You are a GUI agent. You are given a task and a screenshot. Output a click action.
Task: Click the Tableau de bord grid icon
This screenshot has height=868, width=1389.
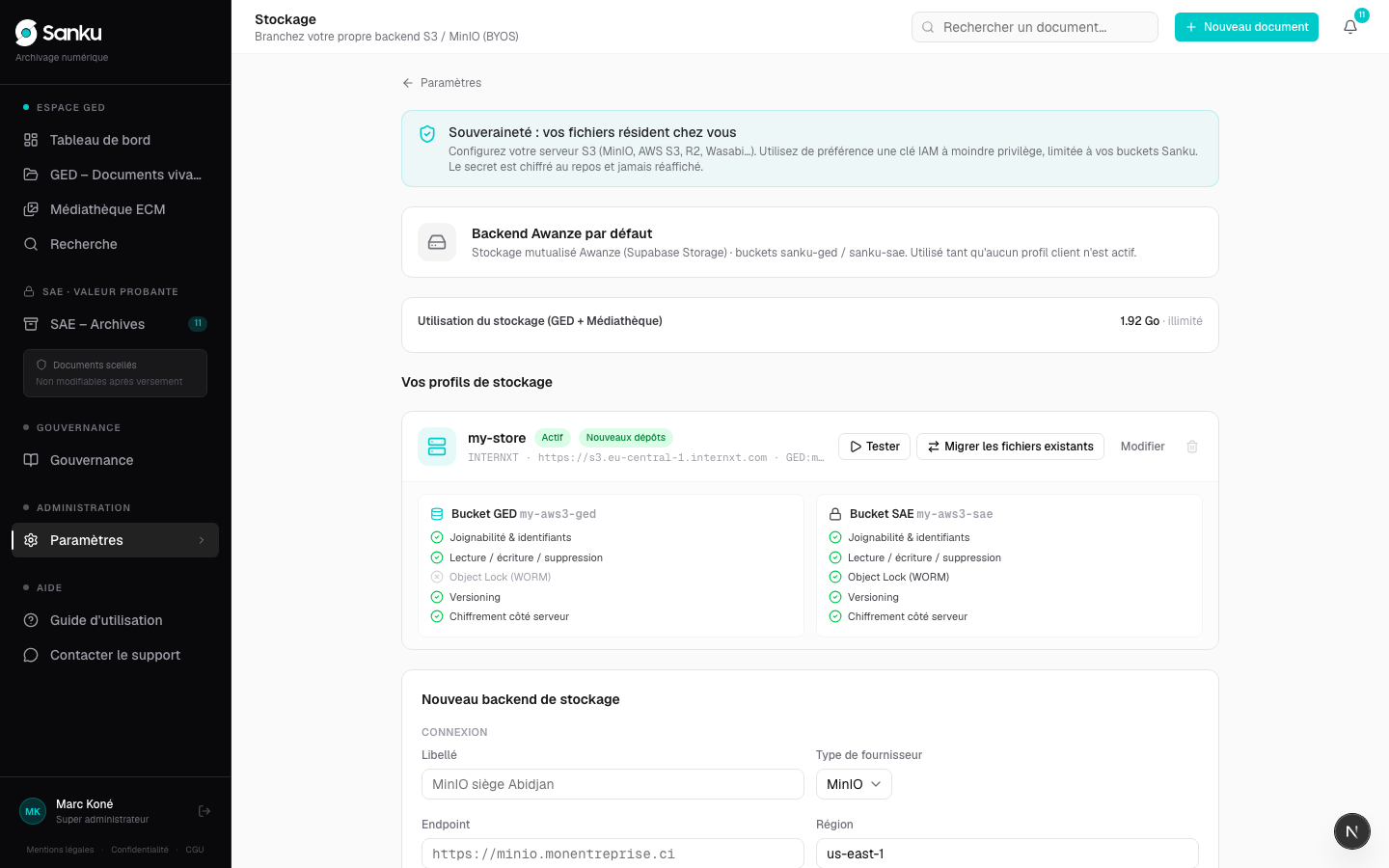tap(31, 140)
